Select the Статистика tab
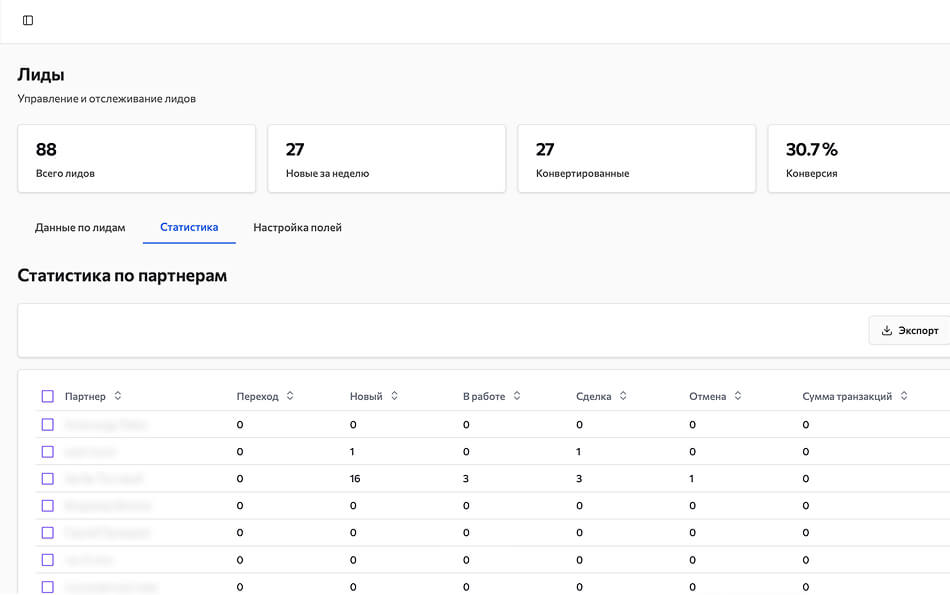950x595 pixels. click(x=189, y=228)
